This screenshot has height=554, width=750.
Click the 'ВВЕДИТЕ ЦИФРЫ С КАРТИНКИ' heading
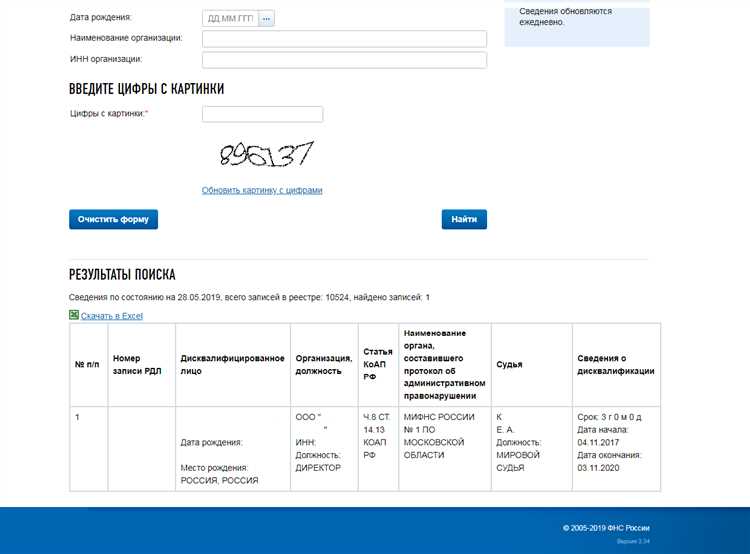146,89
